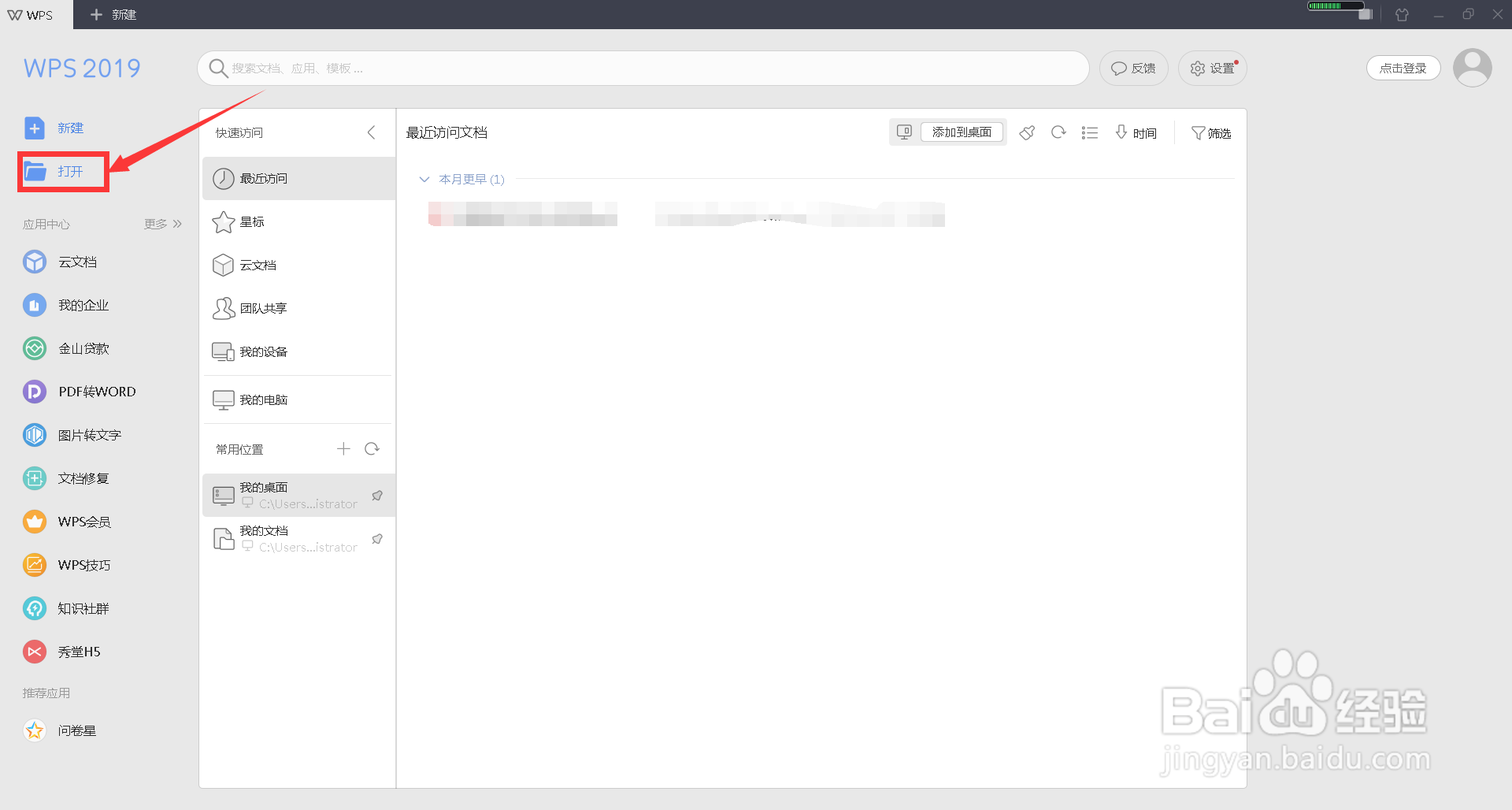Viewport: 1512px width, 810px height.
Task: Click the 新建 plus icon in sidebar
Action: coord(35,128)
